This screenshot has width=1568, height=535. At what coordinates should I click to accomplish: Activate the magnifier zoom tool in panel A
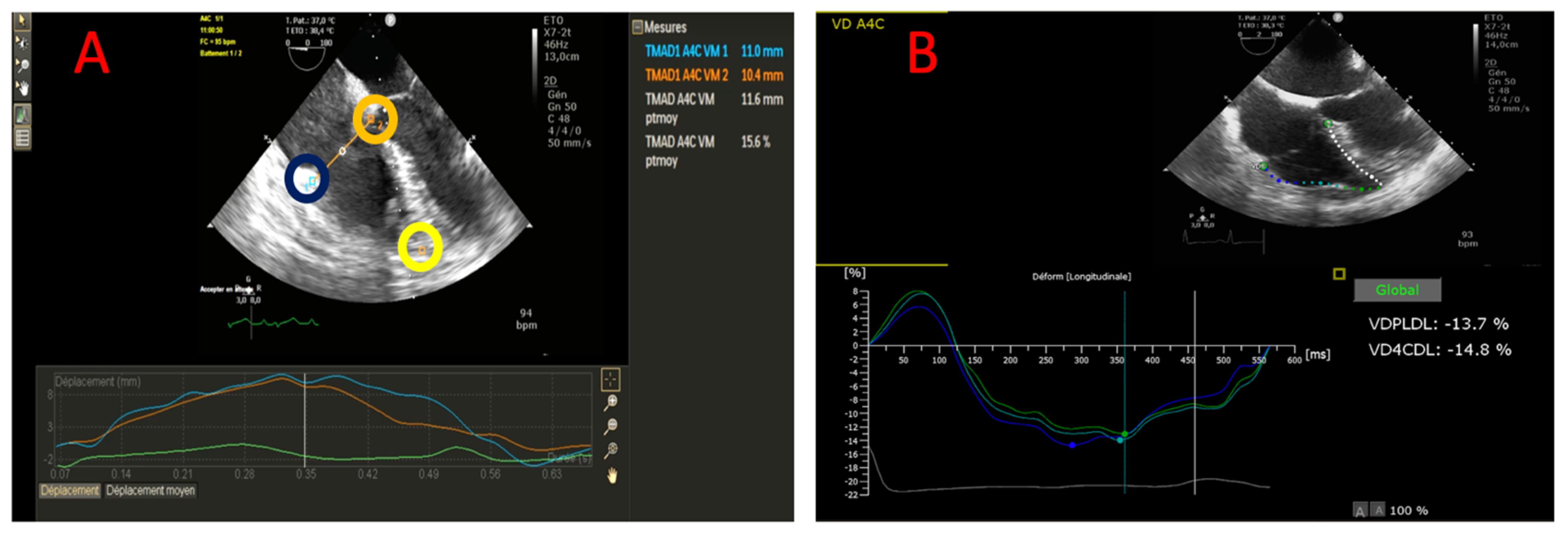point(22,65)
